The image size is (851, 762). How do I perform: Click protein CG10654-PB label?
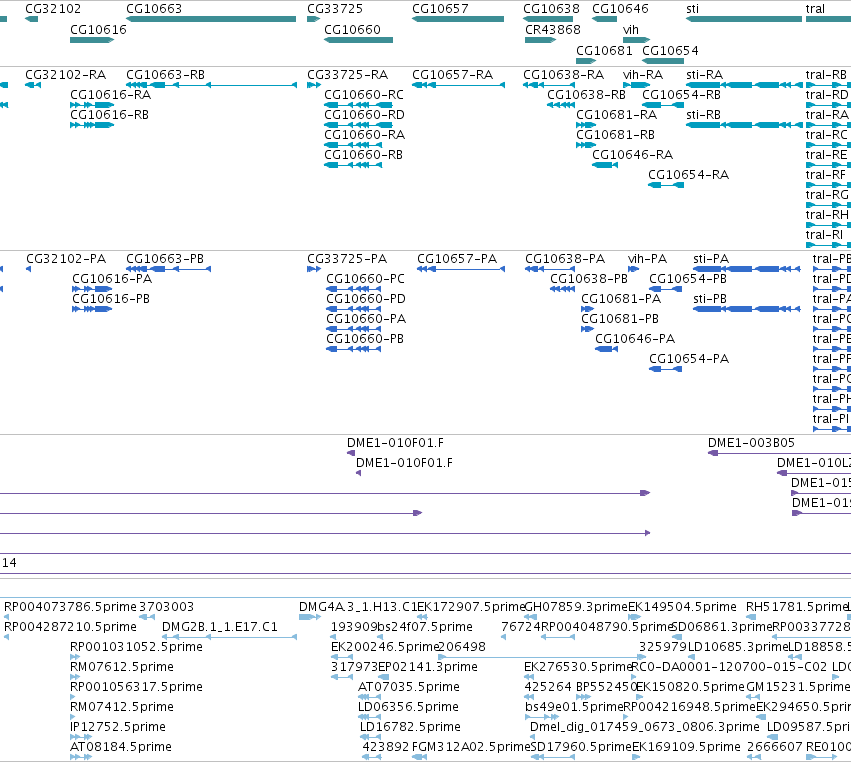[688, 279]
